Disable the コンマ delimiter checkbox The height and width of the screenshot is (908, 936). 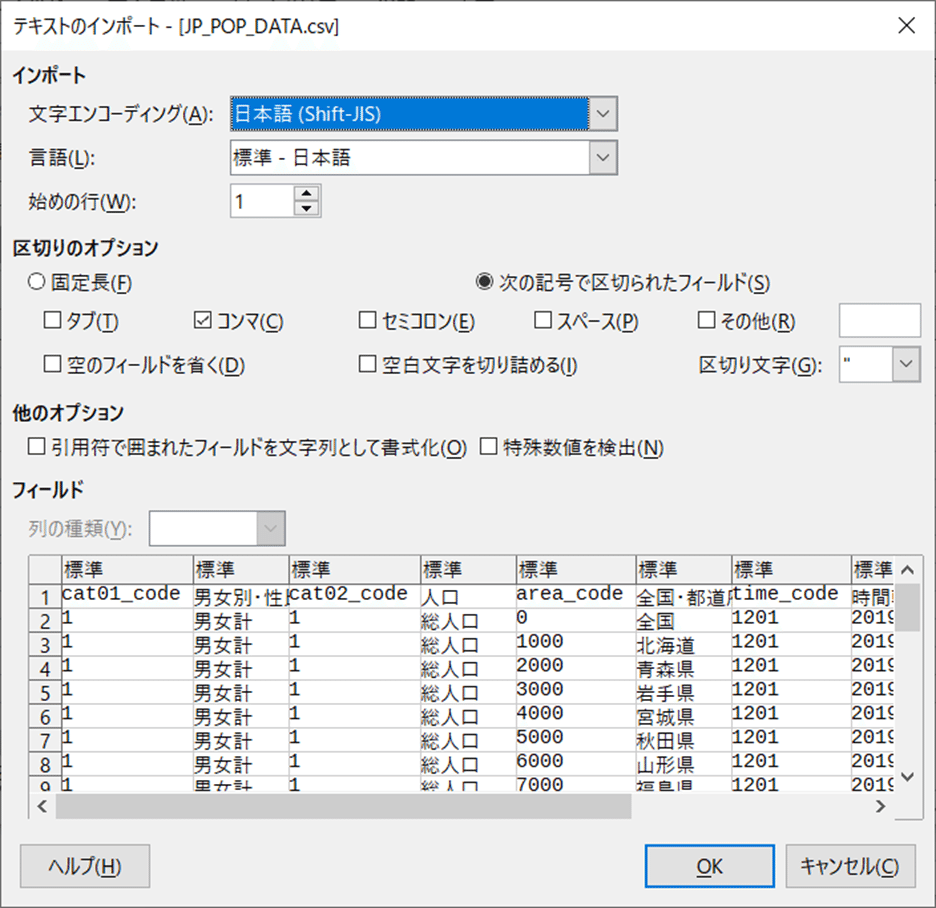[202, 320]
